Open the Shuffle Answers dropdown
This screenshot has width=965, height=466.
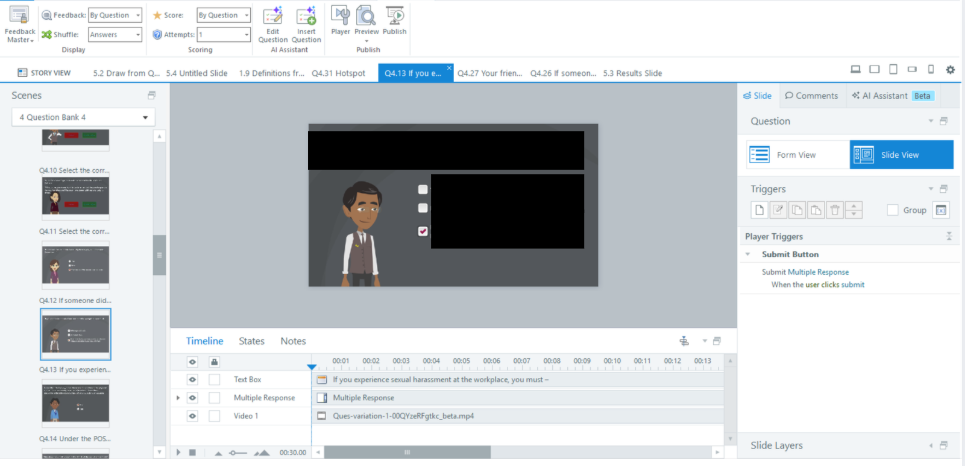[x=115, y=34]
